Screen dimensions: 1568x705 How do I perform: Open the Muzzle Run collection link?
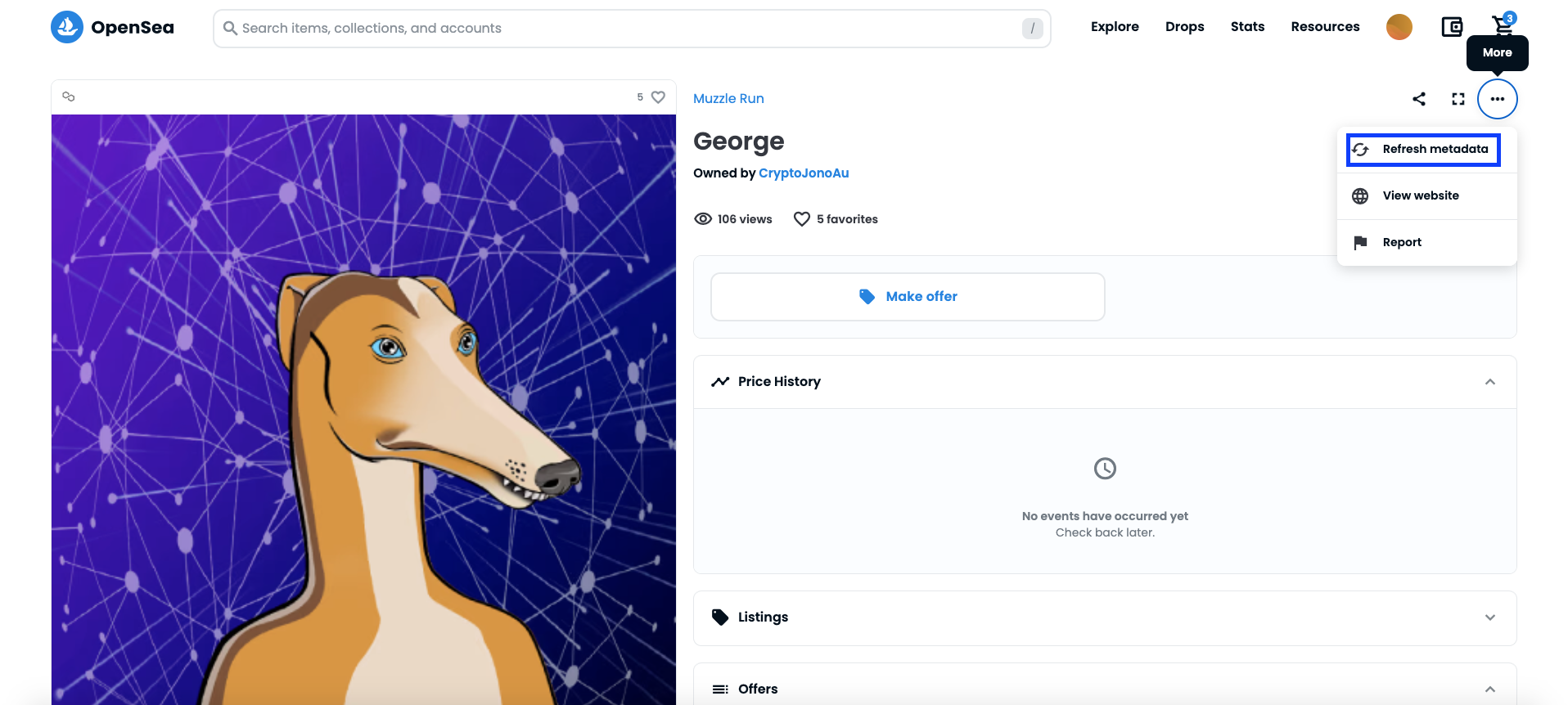point(728,98)
